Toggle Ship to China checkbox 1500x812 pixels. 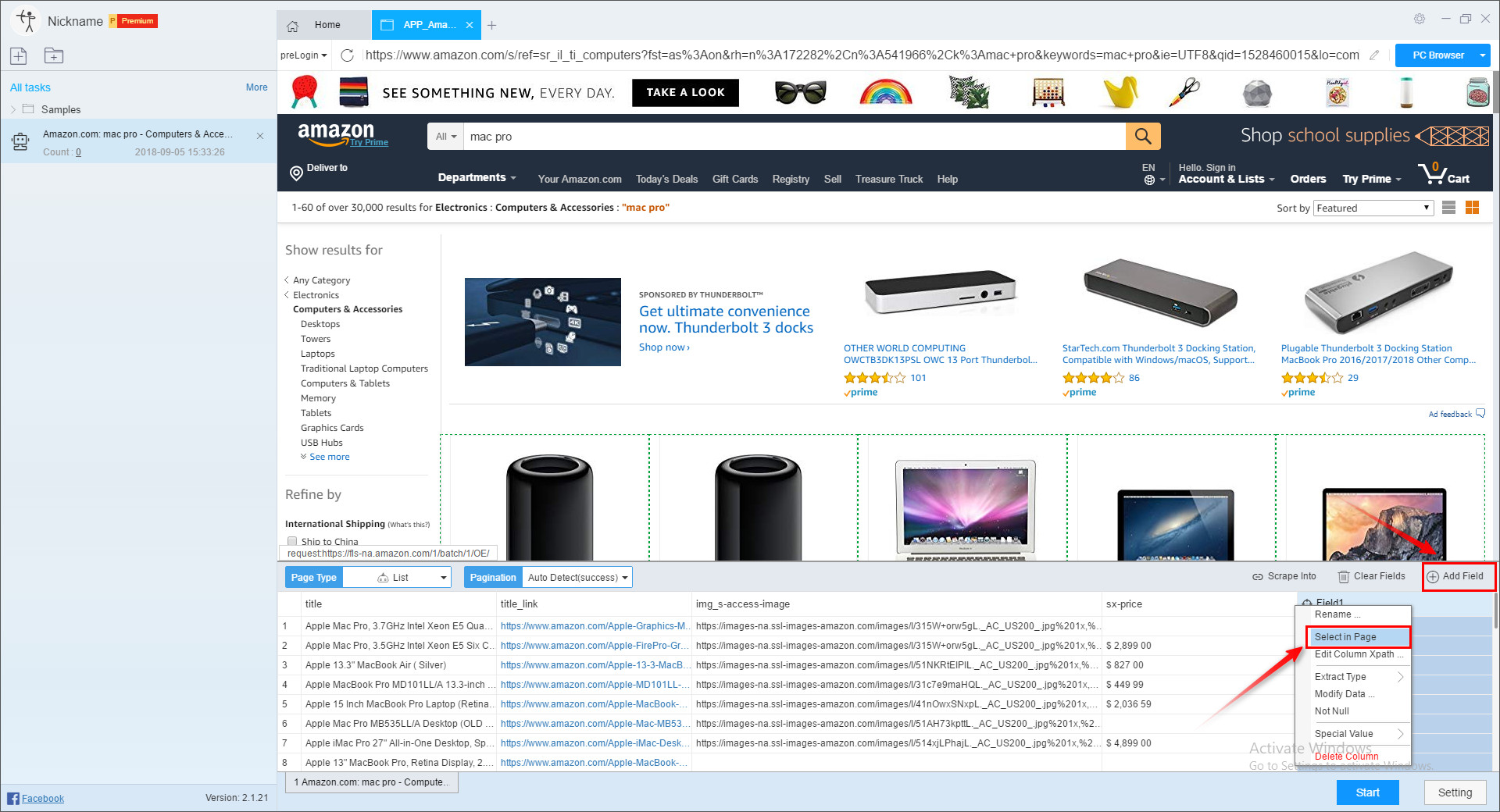[292, 540]
